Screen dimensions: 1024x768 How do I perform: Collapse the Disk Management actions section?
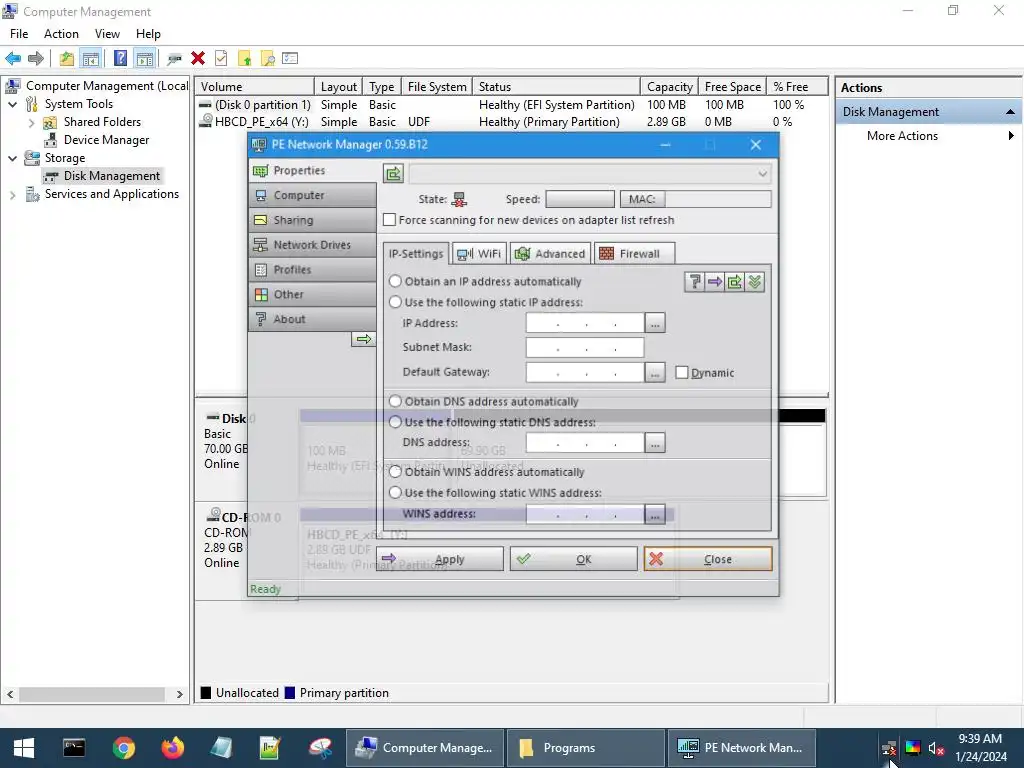(x=1010, y=112)
